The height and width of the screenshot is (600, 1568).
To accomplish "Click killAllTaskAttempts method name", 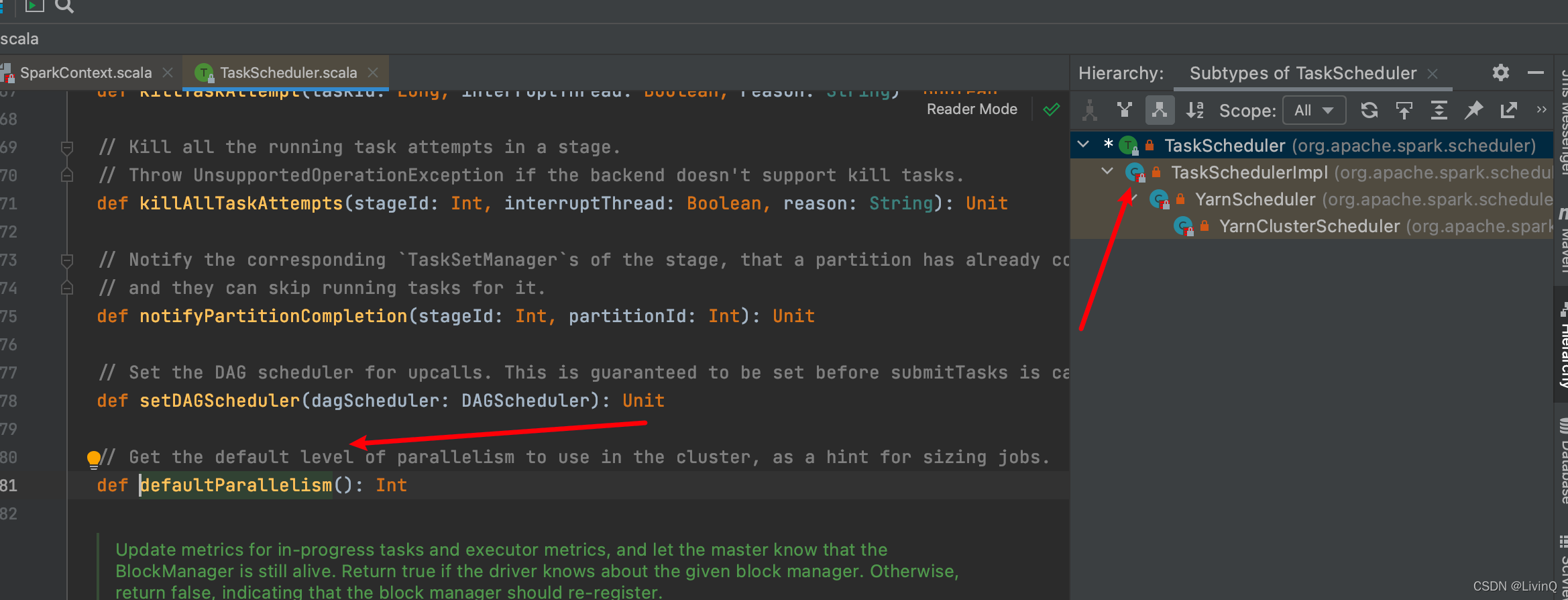I will 241,203.
